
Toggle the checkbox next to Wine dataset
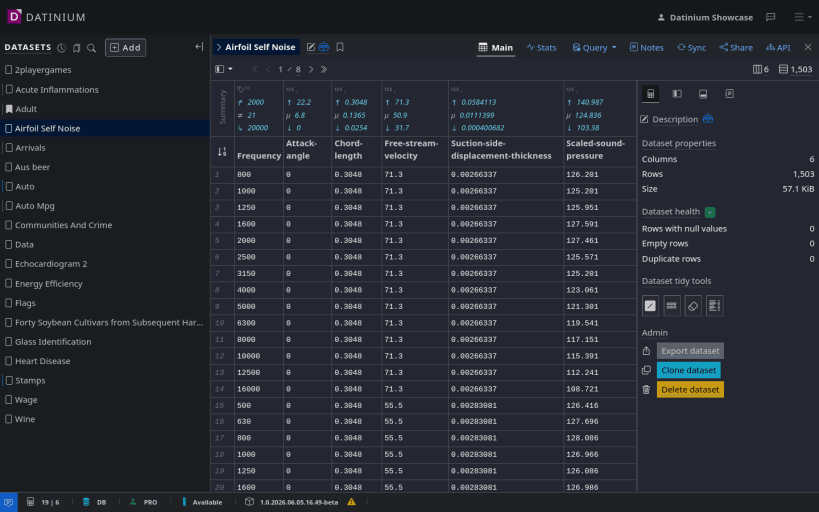8,419
